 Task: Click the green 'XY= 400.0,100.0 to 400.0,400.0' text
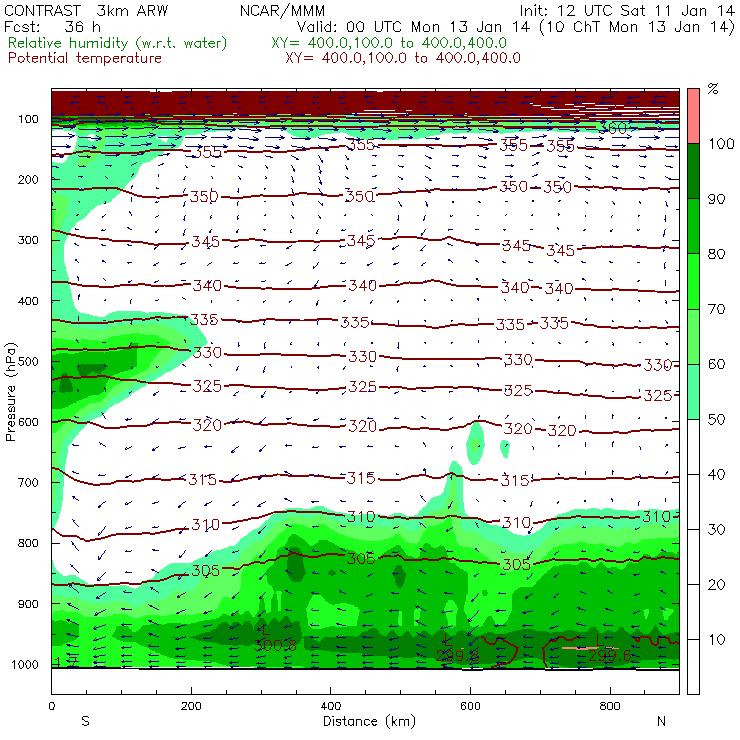(x=389, y=43)
